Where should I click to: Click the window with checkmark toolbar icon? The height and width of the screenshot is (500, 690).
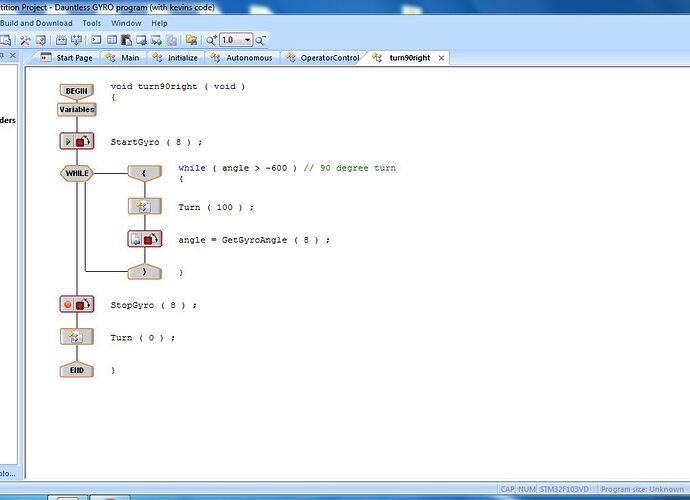[x=40, y=40]
